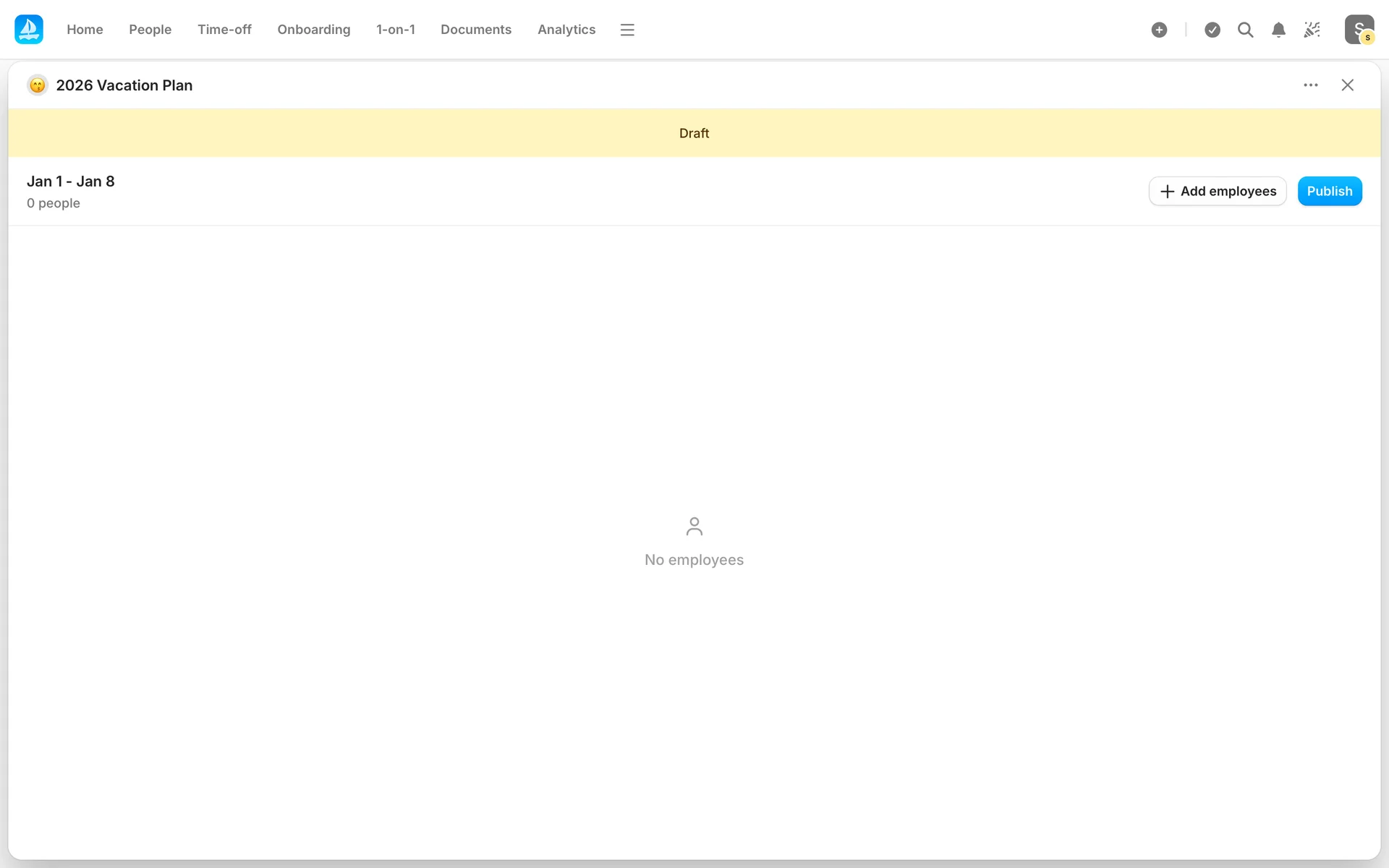The width and height of the screenshot is (1389, 868).
Task: Click the confetti celebration icon
Action: [1312, 30]
